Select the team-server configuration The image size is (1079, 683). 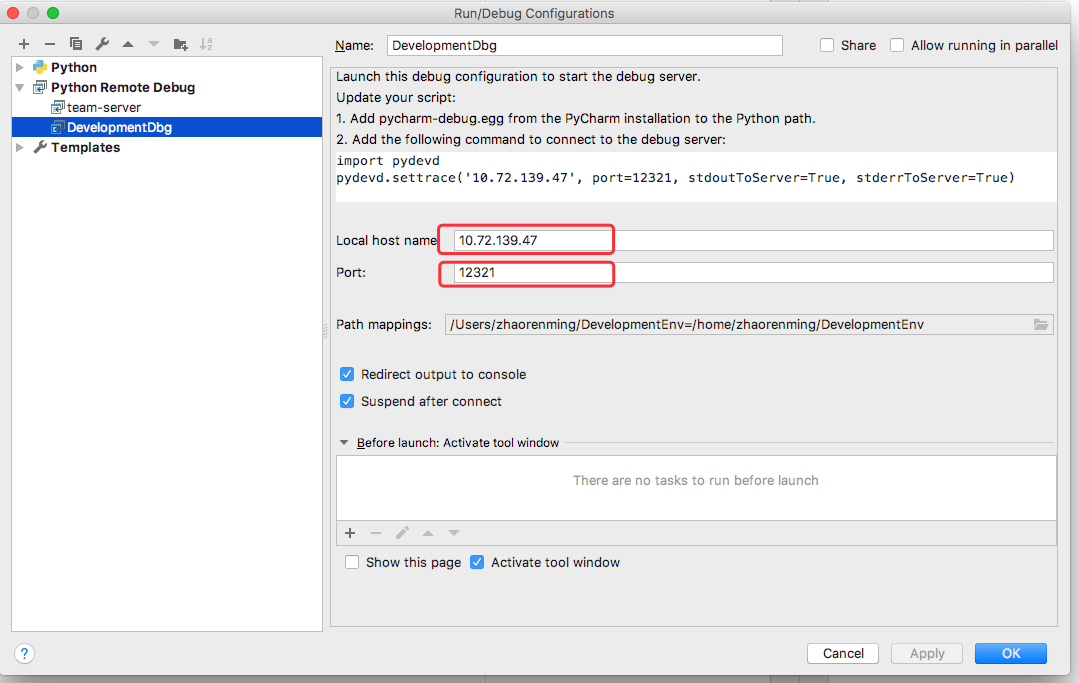(x=103, y=107)
